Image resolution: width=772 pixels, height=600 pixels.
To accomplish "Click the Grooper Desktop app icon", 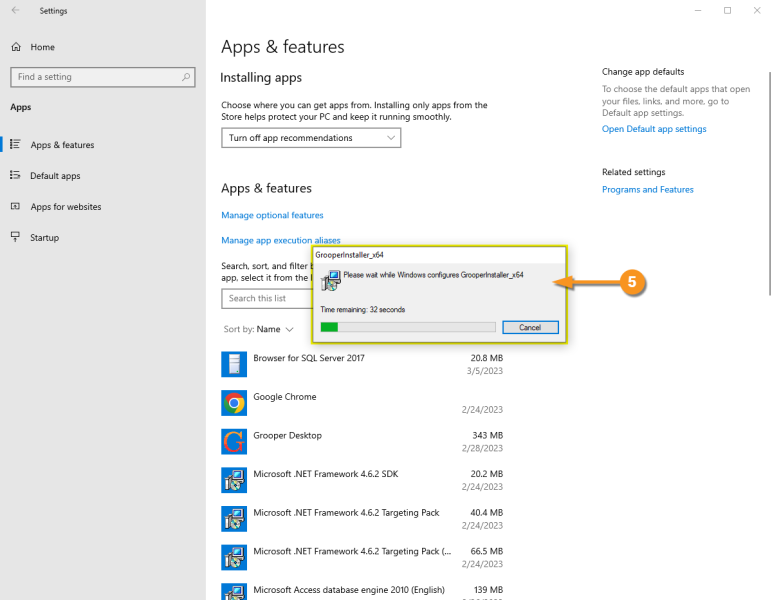I will pos(234,441).
